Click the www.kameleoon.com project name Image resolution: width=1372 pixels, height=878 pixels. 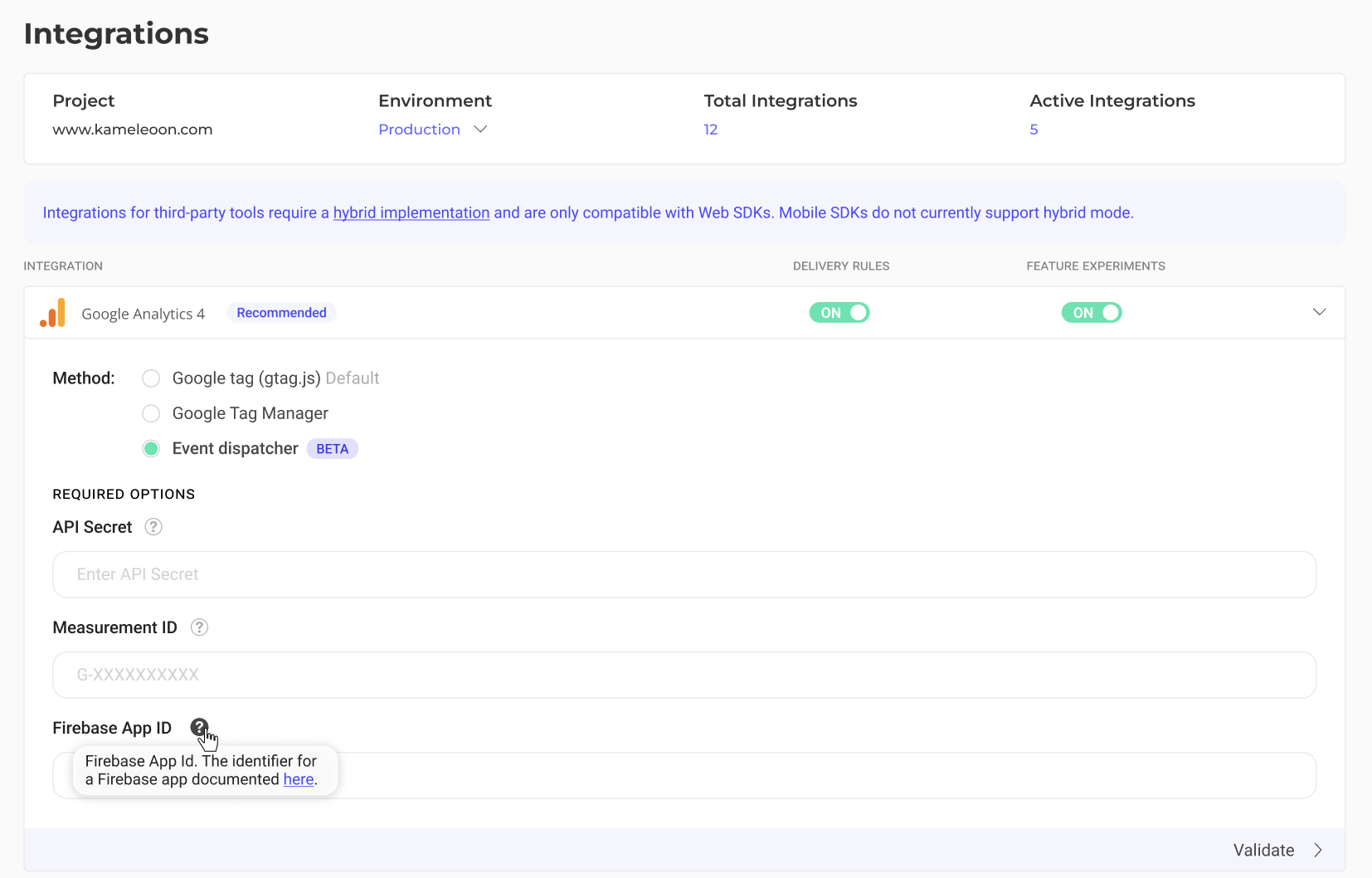pos(133,129)
